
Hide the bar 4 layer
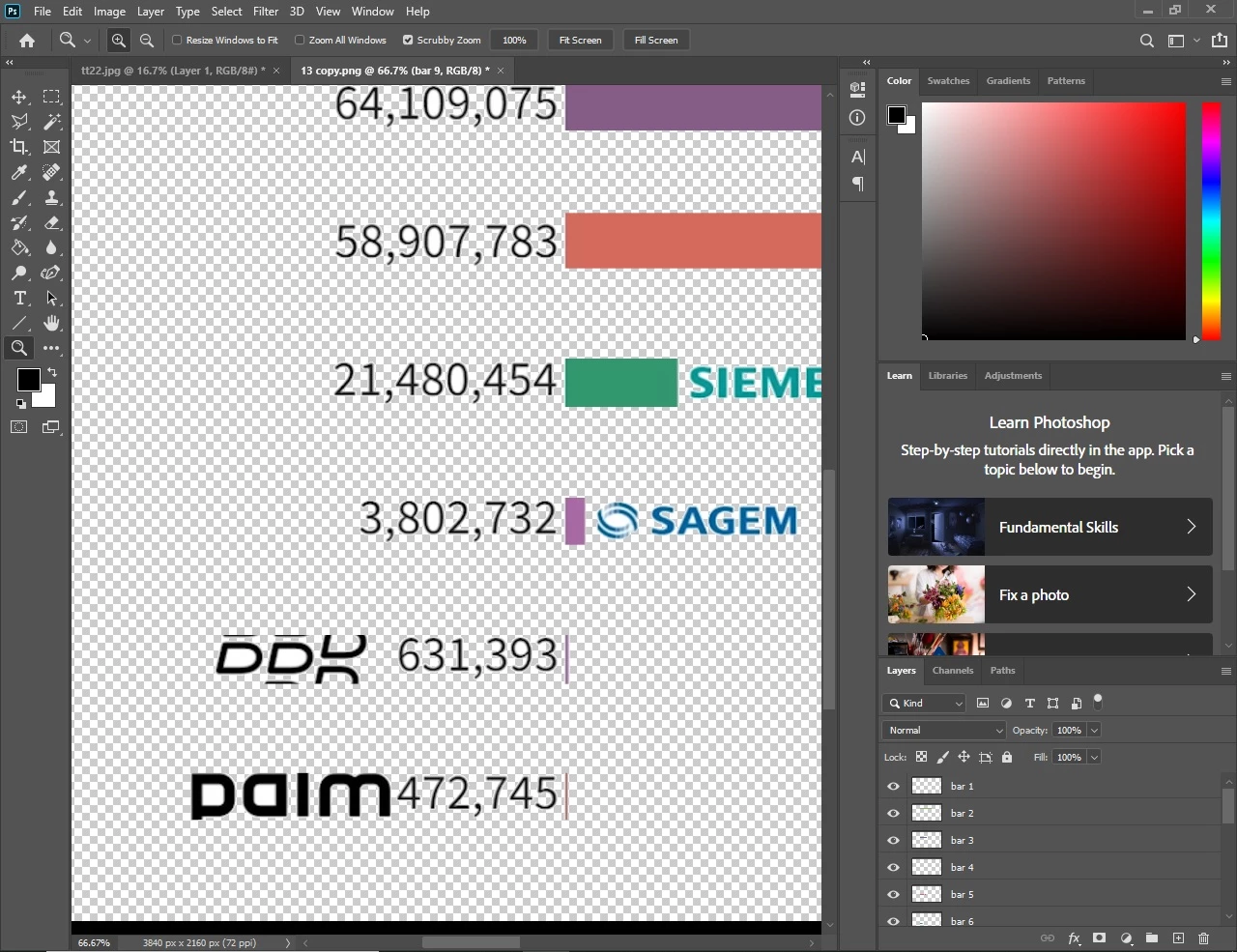tap(893, 867)
